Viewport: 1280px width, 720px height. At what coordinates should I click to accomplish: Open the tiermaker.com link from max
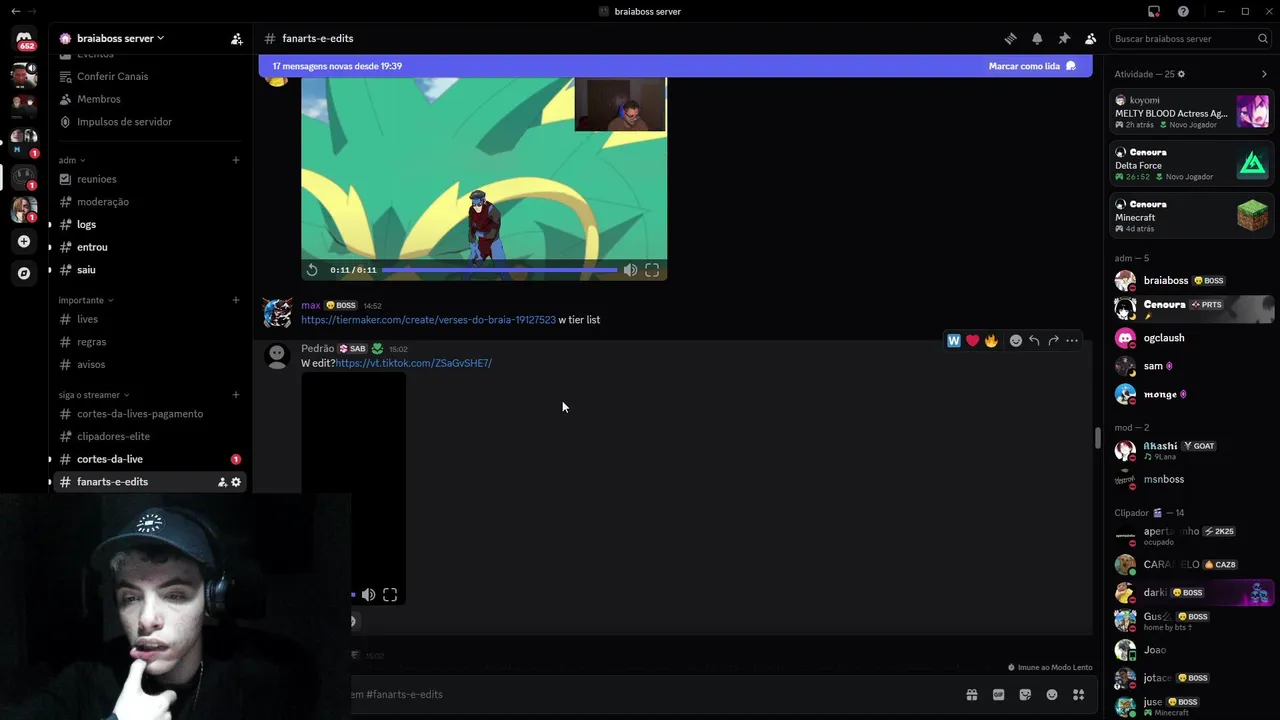point(428,320)
